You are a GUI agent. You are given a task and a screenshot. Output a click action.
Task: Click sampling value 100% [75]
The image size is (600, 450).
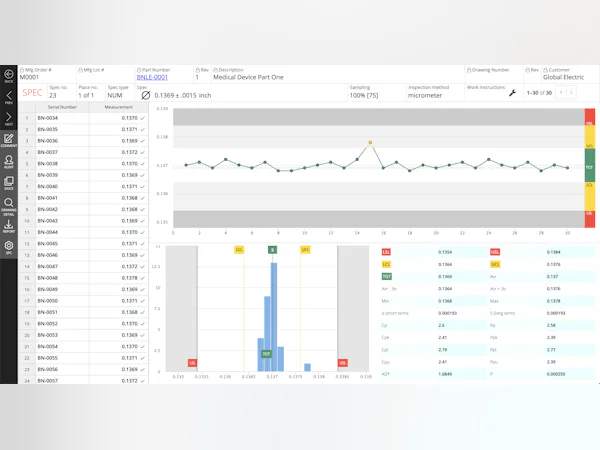click(x=364, y=95)
